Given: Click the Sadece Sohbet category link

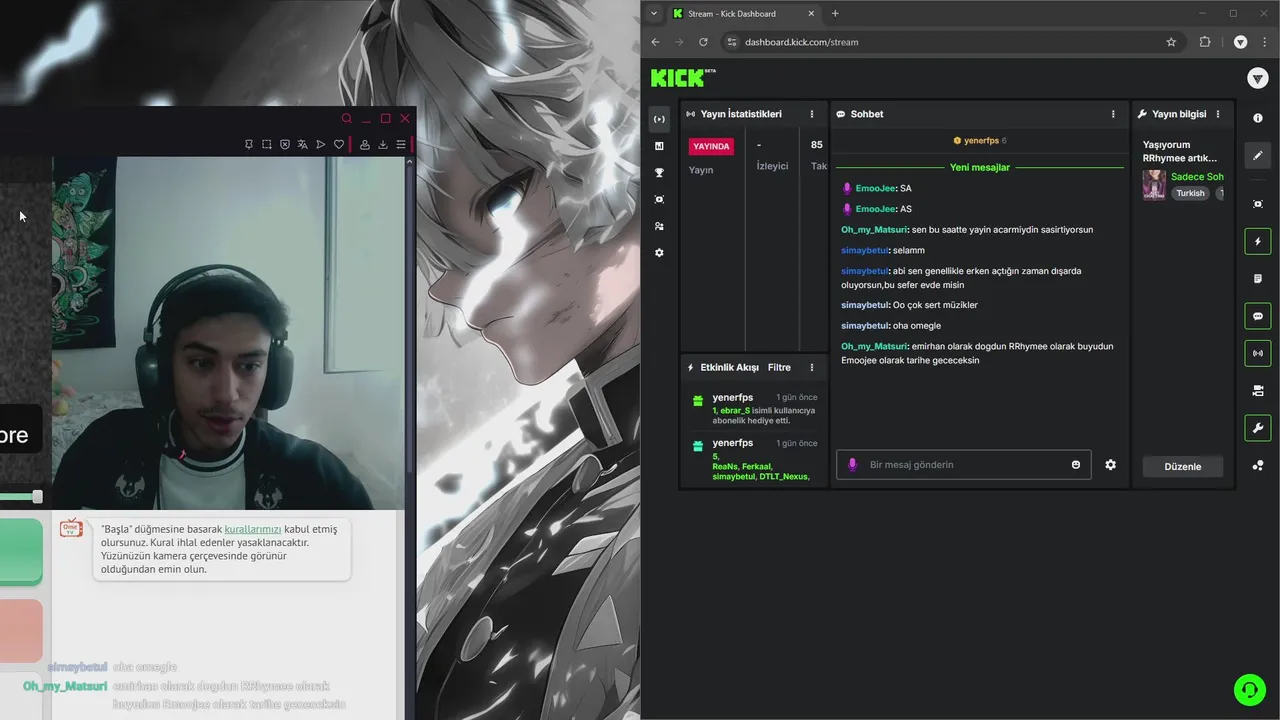Looking at the screenshot, I should 1197,177.
